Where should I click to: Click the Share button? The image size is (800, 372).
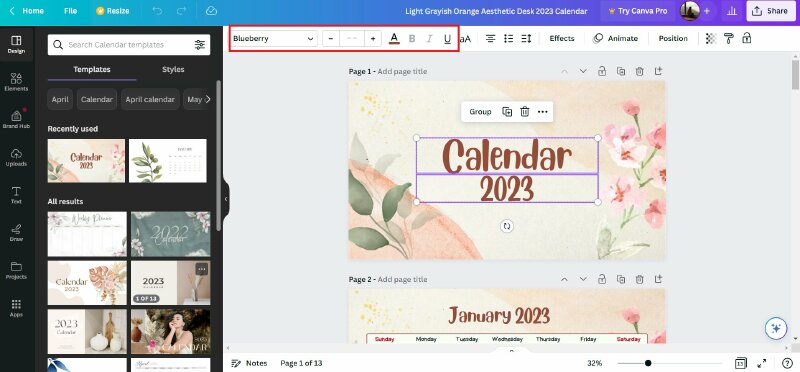pyautogui.click(x=771, y=11)
